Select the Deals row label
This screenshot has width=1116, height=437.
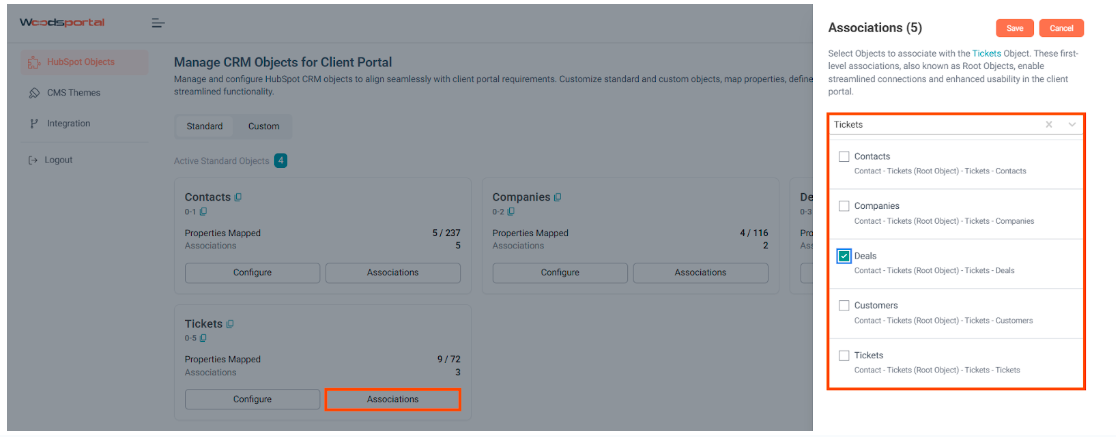click(865, 256)
